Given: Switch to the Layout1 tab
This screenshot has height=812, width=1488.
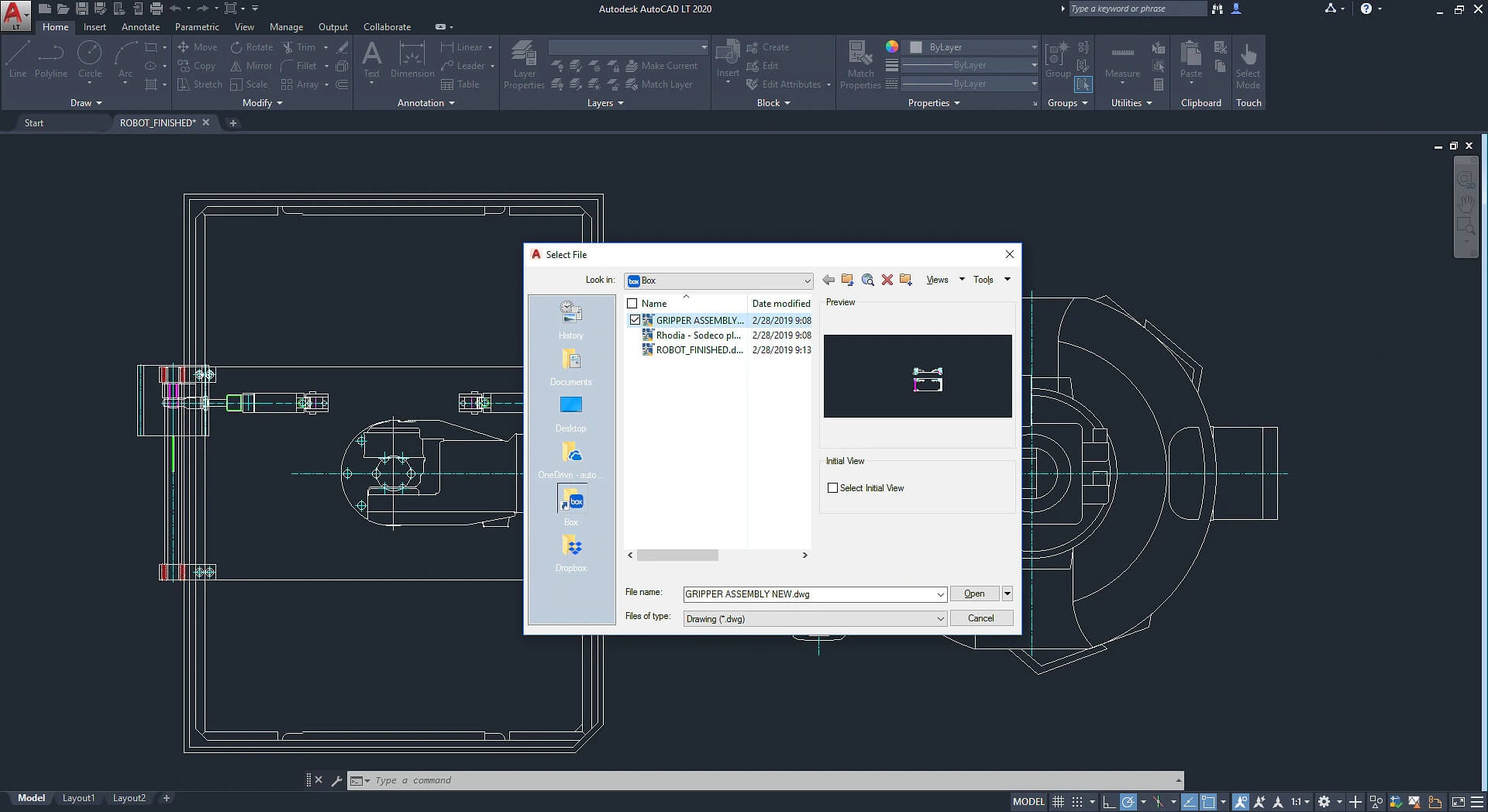Looking at the screenshot, I should 78,798.
